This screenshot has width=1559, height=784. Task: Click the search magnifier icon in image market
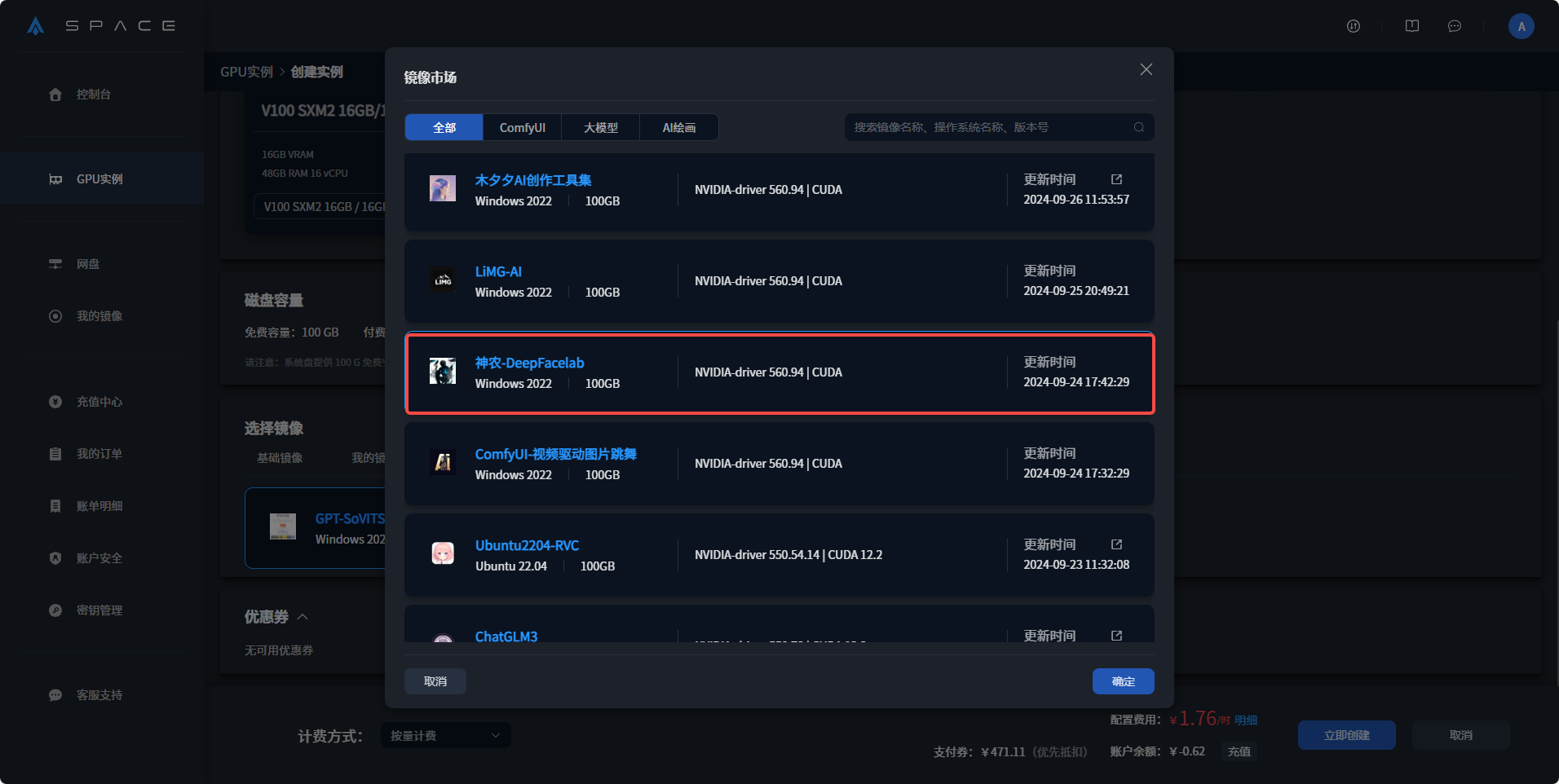[x=1138, y=127]
